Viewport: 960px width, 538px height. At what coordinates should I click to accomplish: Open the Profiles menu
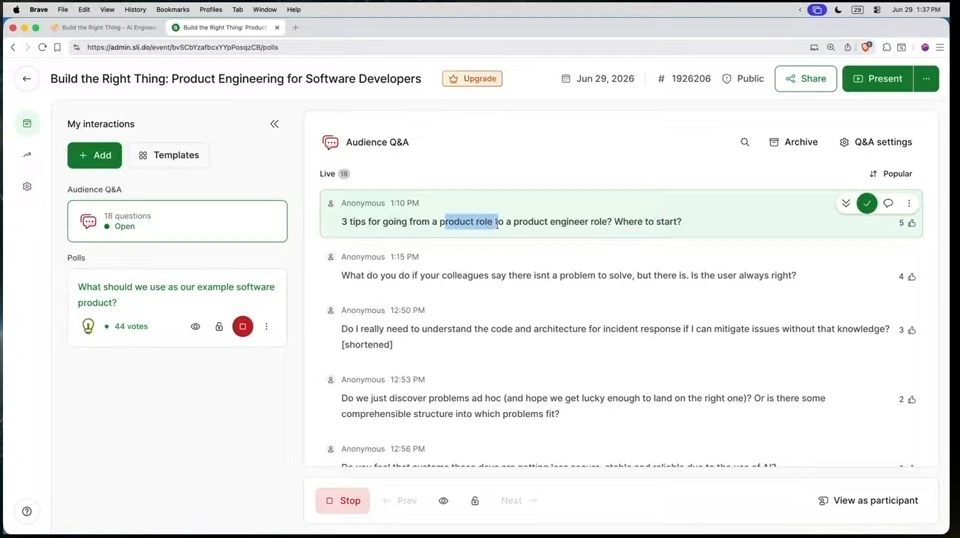[x=211, y=10]
